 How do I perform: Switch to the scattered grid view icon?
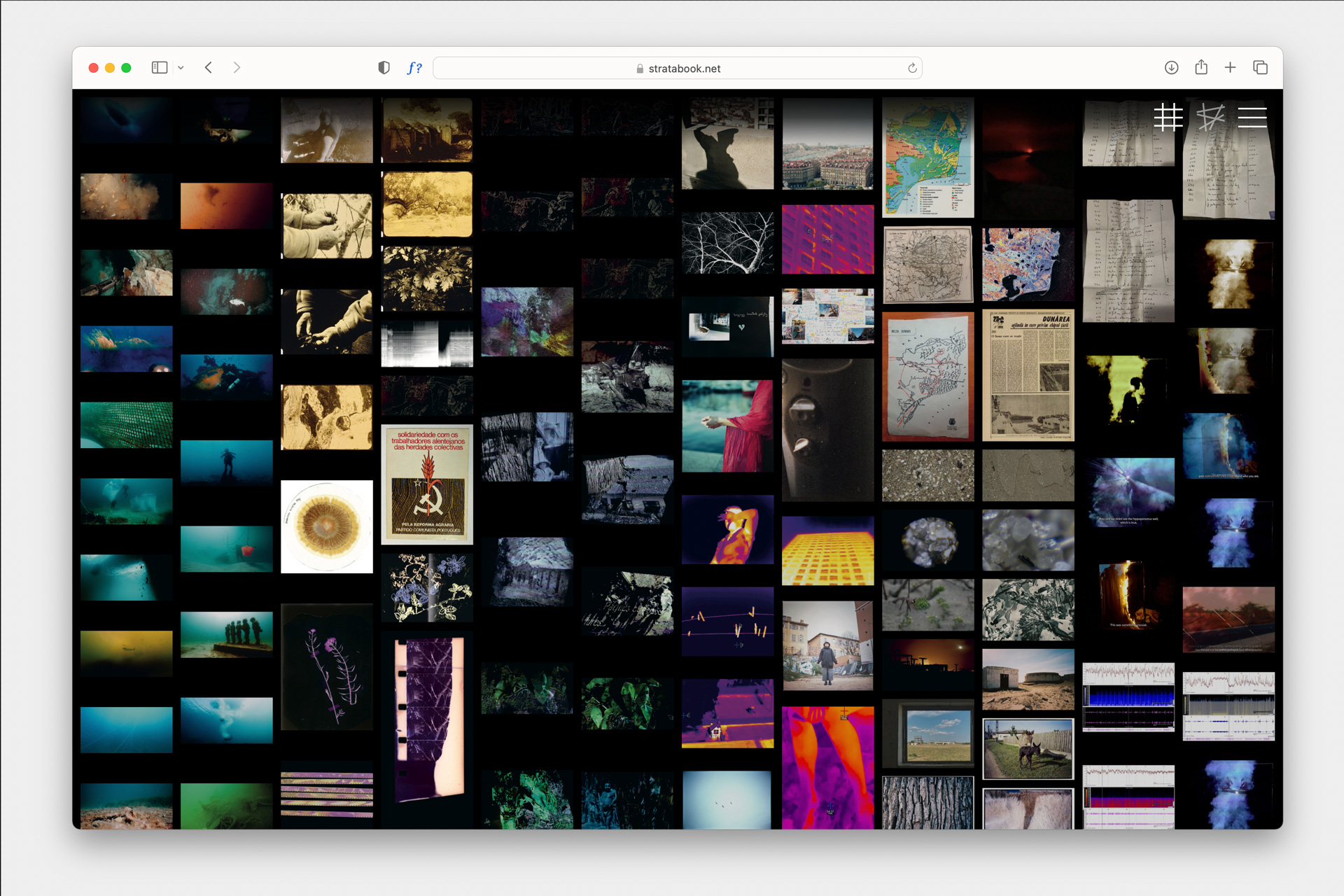click(x=1210, y=117)
